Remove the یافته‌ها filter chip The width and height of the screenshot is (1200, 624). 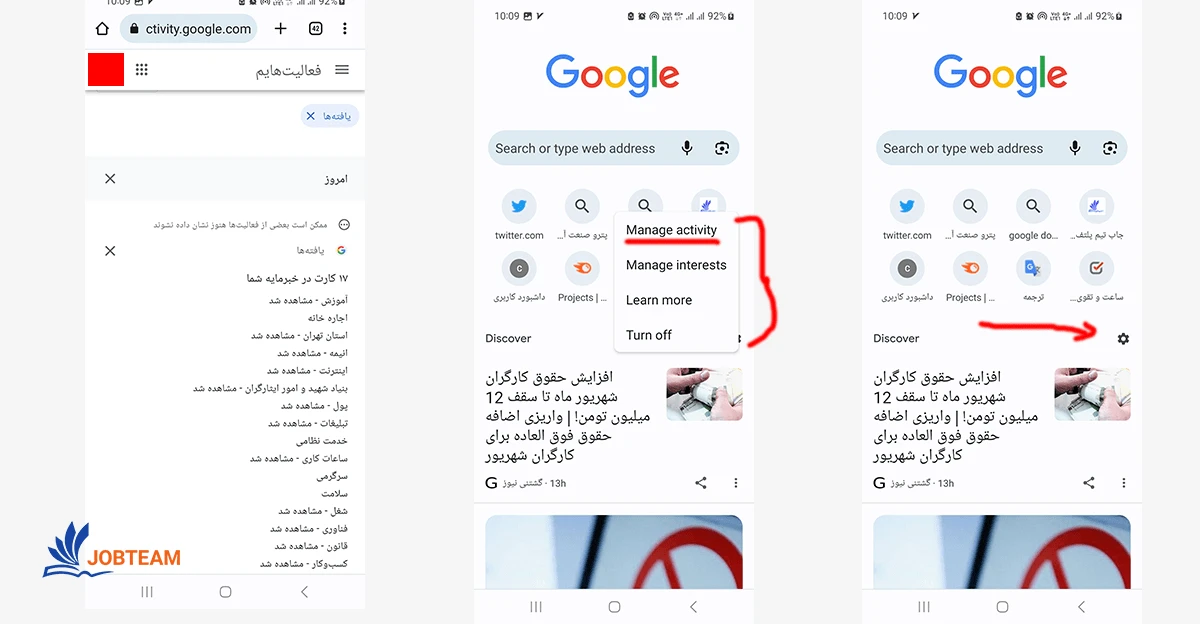pyautogui.click(x=311, y=117)
